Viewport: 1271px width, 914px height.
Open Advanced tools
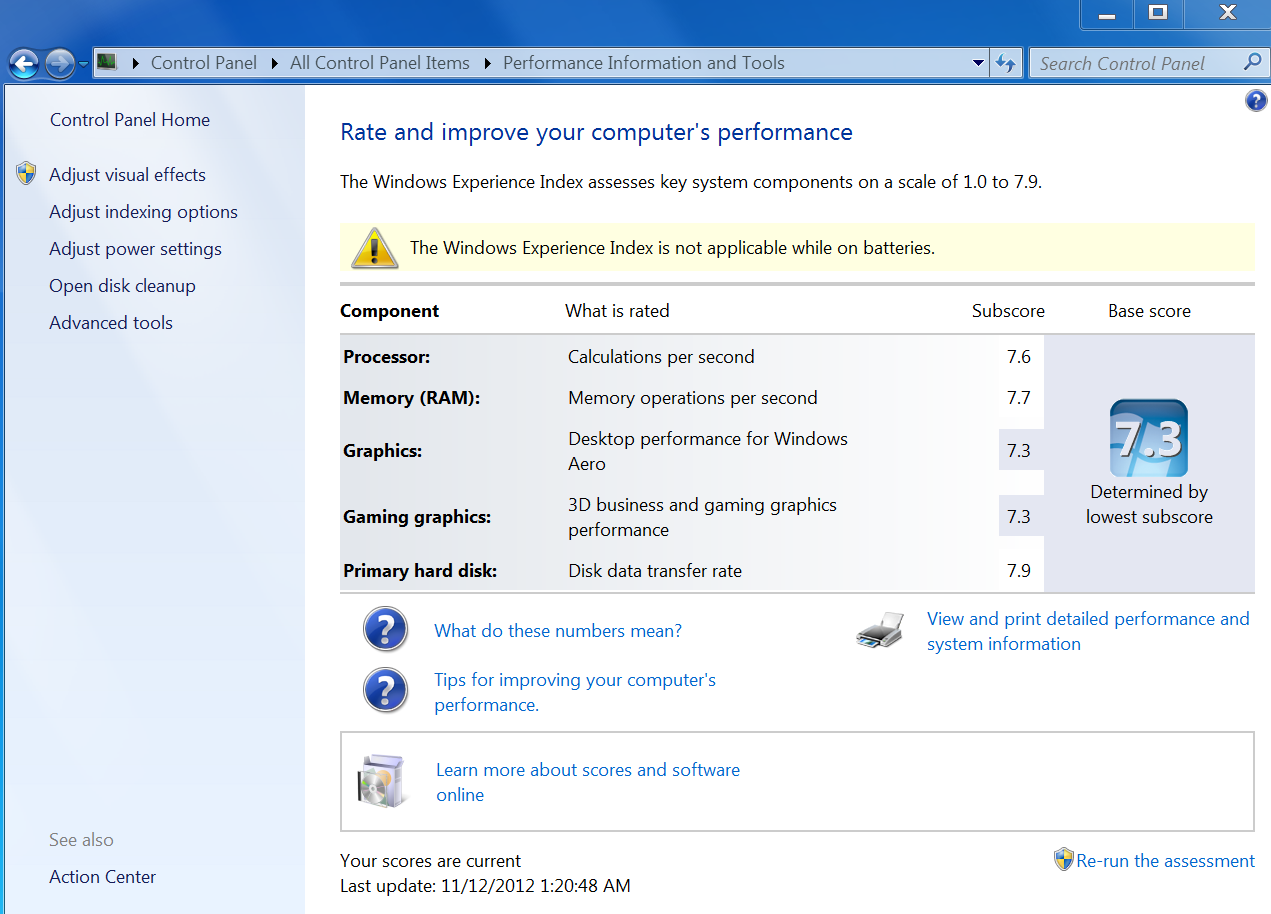(x=111, y=323)
